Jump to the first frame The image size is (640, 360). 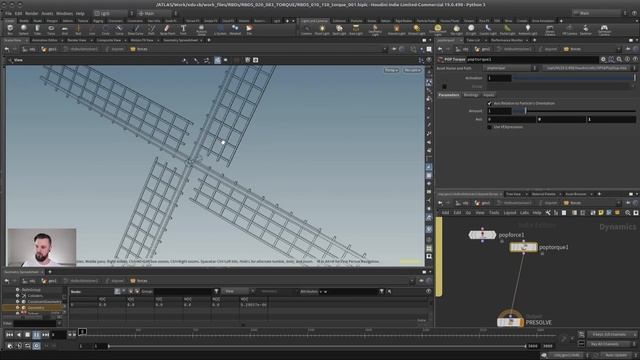10,335
